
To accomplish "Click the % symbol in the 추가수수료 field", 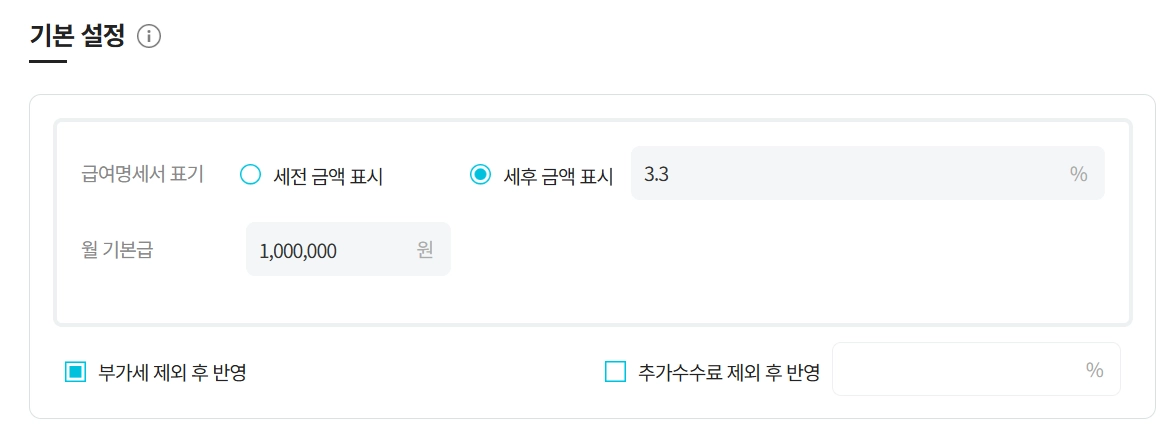I will point(1094,370).
